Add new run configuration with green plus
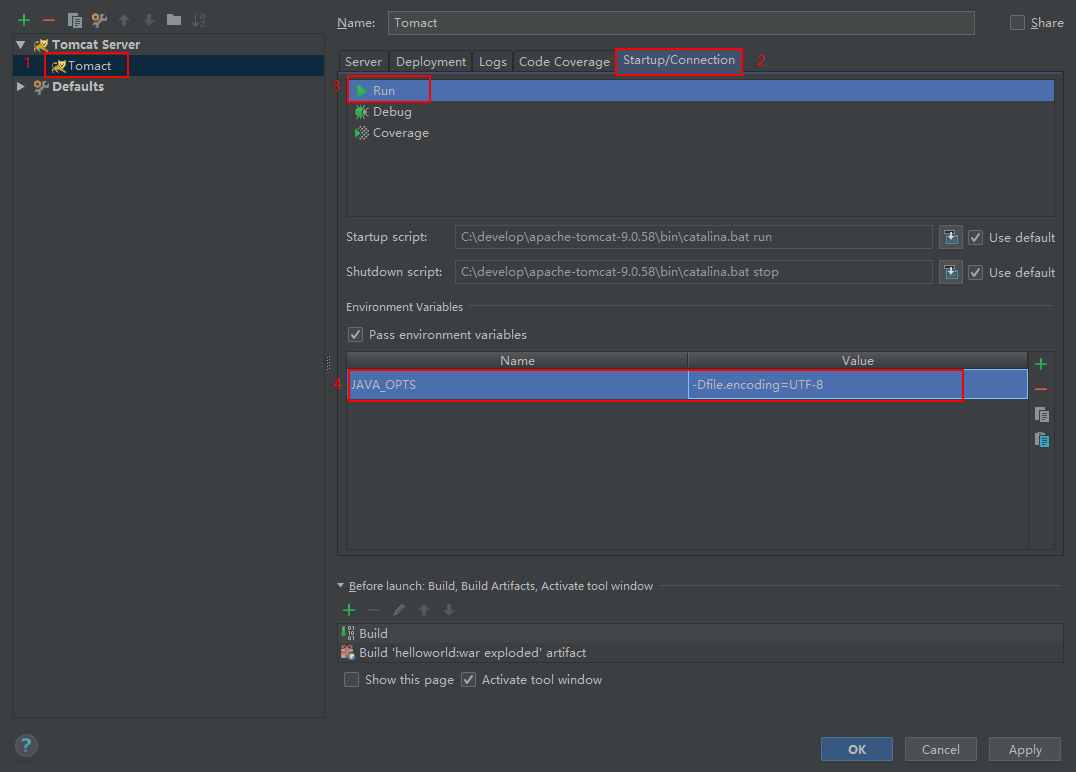1076x772 pixels. 24,20
